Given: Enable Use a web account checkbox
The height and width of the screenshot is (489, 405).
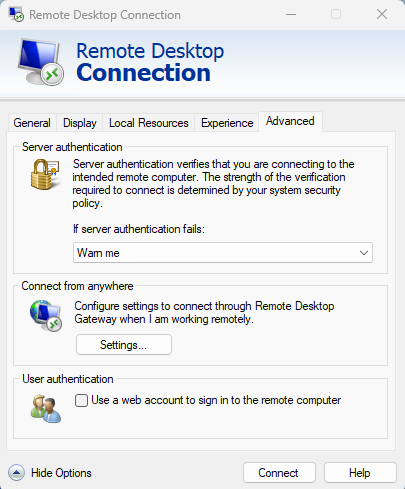Looking at the screenshot, I should pos(81,400).
